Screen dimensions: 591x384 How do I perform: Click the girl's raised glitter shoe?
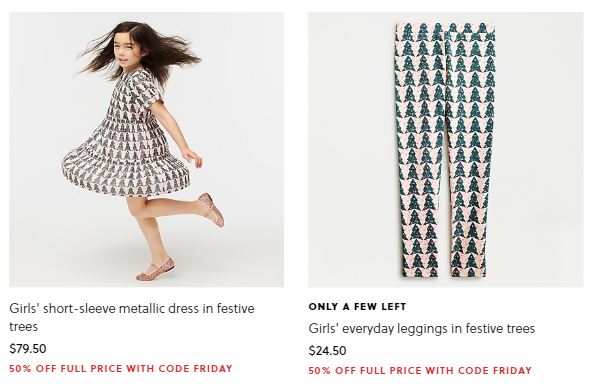click(x=211, y=210)
